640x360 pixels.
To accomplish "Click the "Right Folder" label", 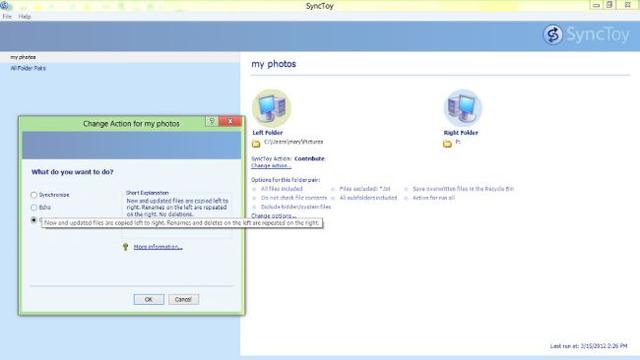I will pos(461,133).
